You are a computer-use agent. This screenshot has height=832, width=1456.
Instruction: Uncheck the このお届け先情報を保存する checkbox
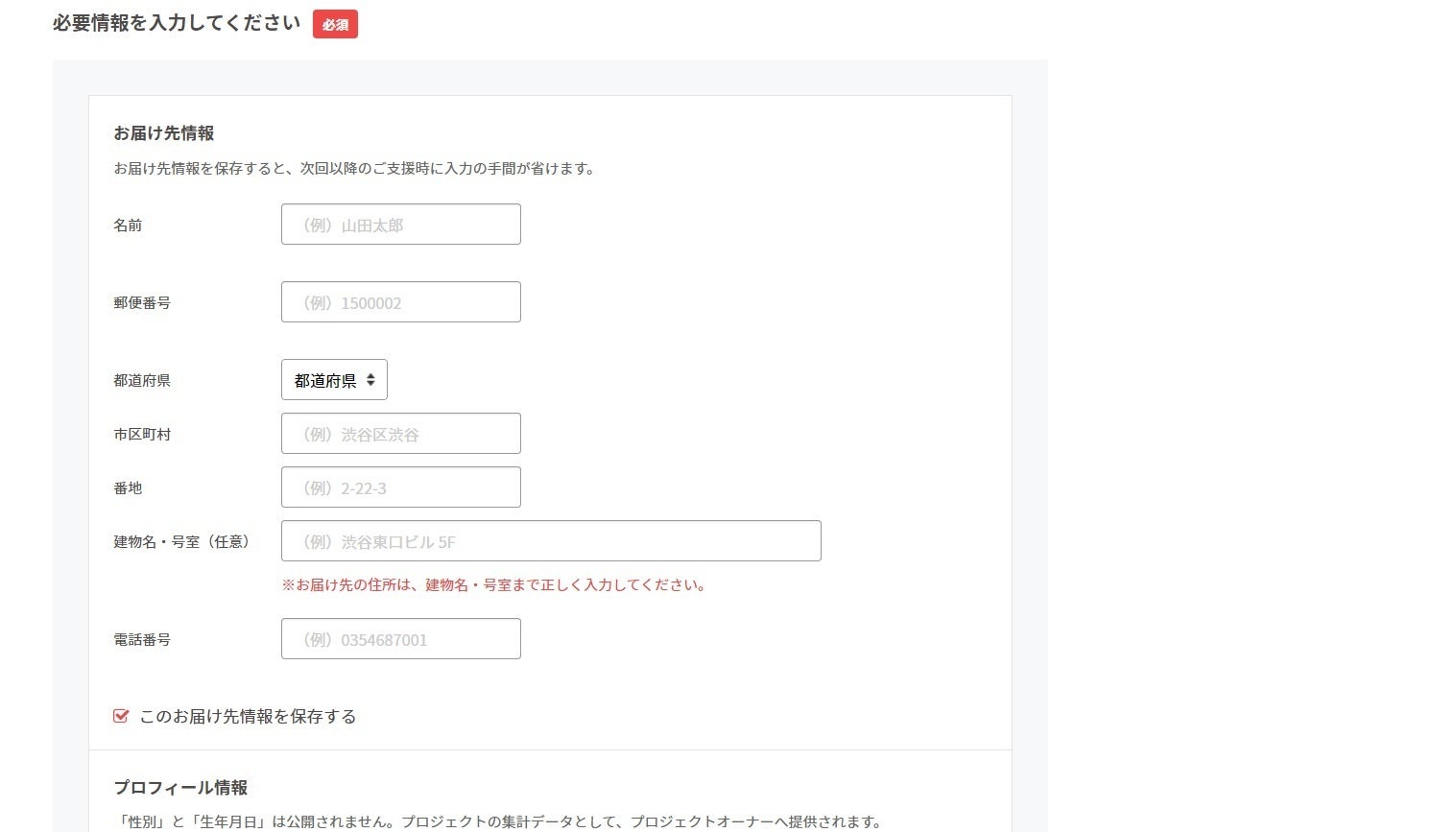tap(121, 716)
